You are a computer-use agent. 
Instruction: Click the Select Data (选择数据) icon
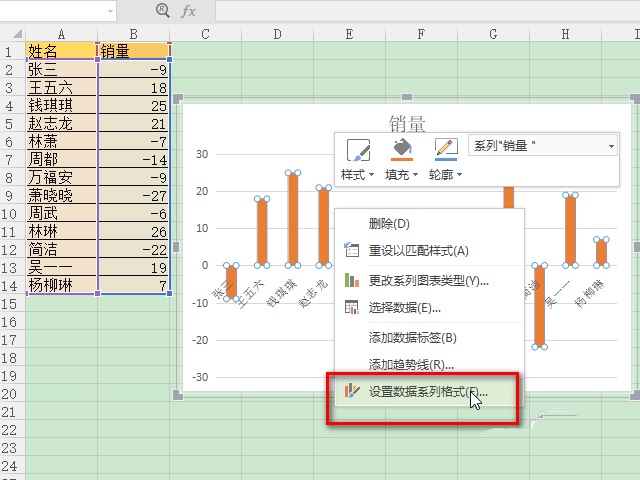[351, 308]
